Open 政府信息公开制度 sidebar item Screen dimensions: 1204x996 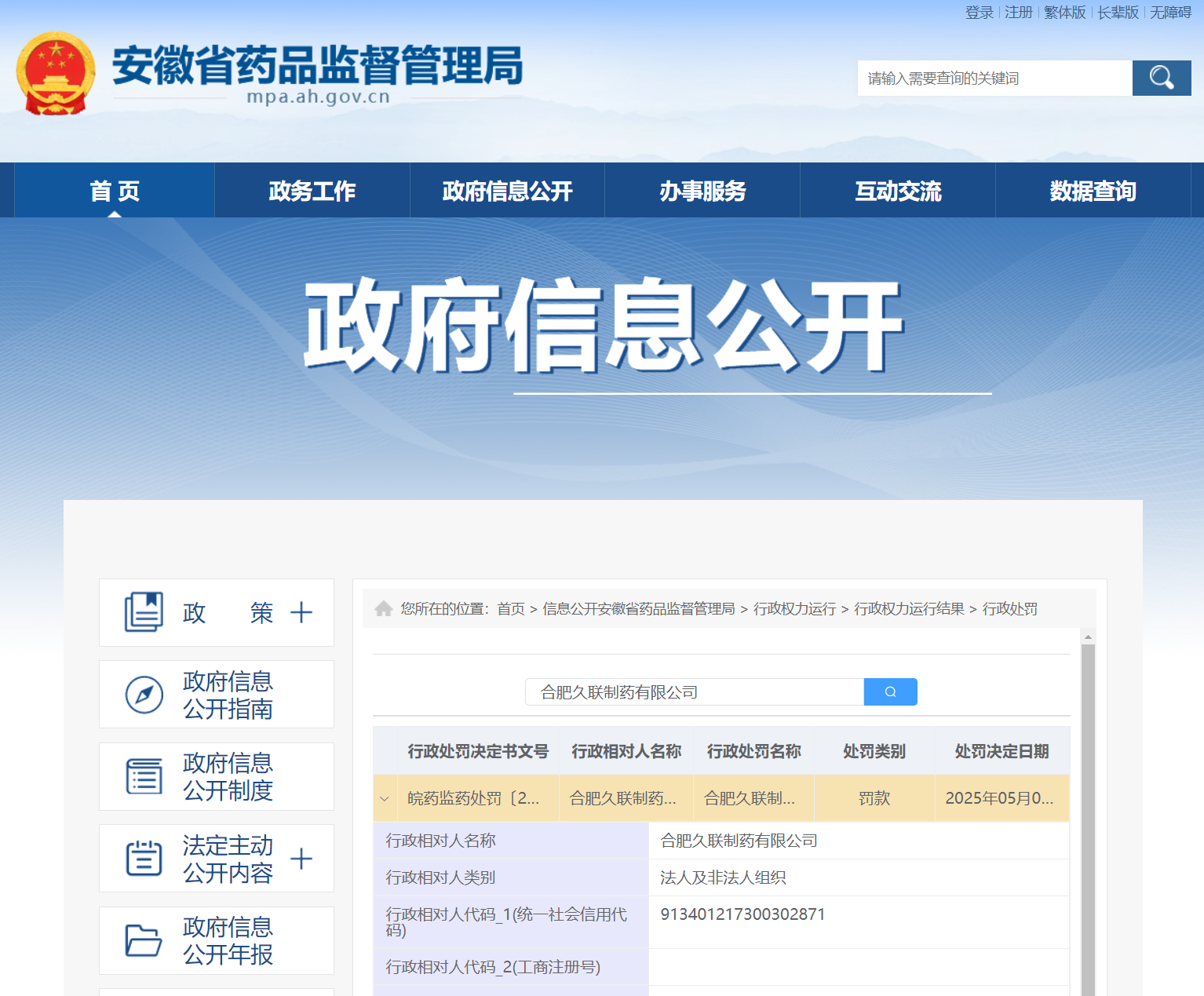coord(217,776)
